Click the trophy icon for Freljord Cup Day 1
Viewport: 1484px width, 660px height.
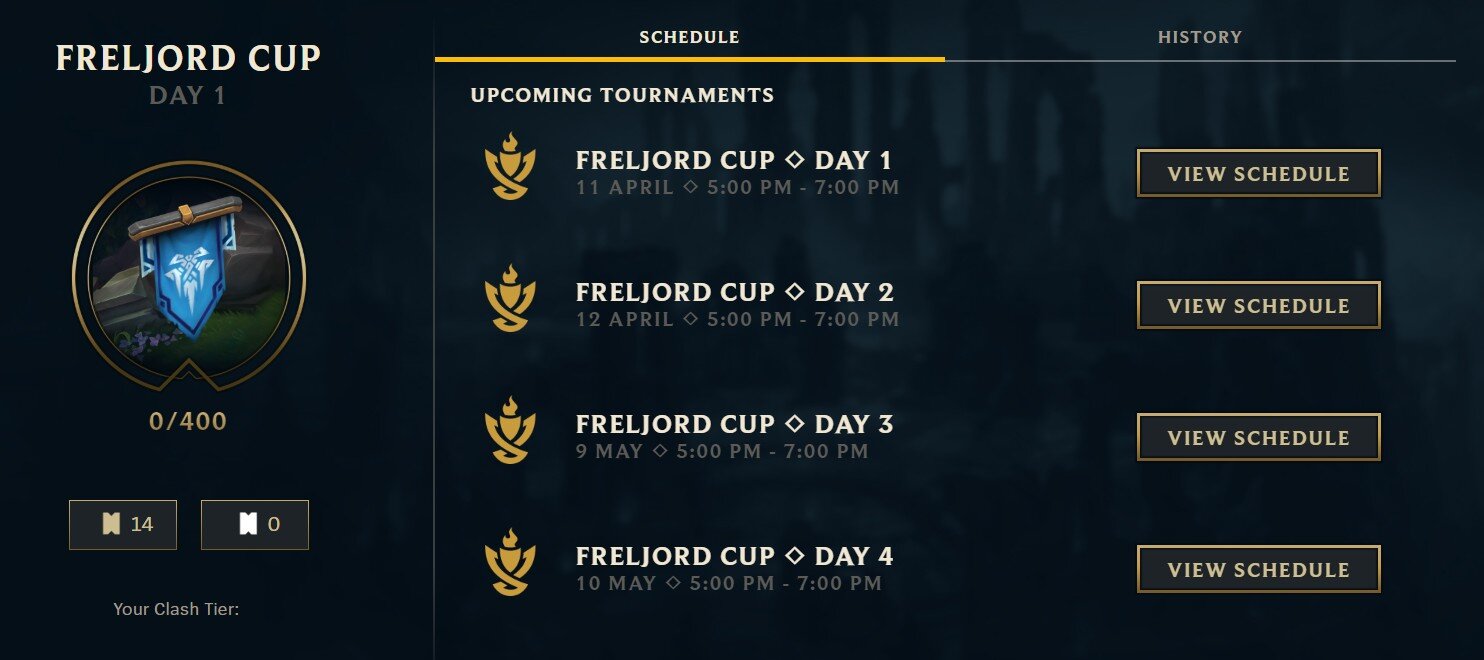[510, 167]
